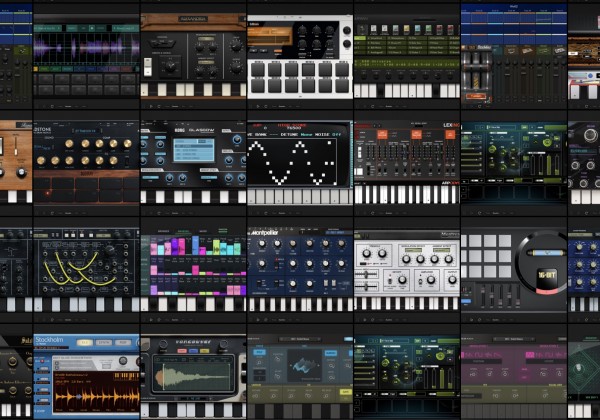The image size is (600, 420).
Task: Click the blue LCD preset display on Glasgow synth
Action: click(194, 150)
